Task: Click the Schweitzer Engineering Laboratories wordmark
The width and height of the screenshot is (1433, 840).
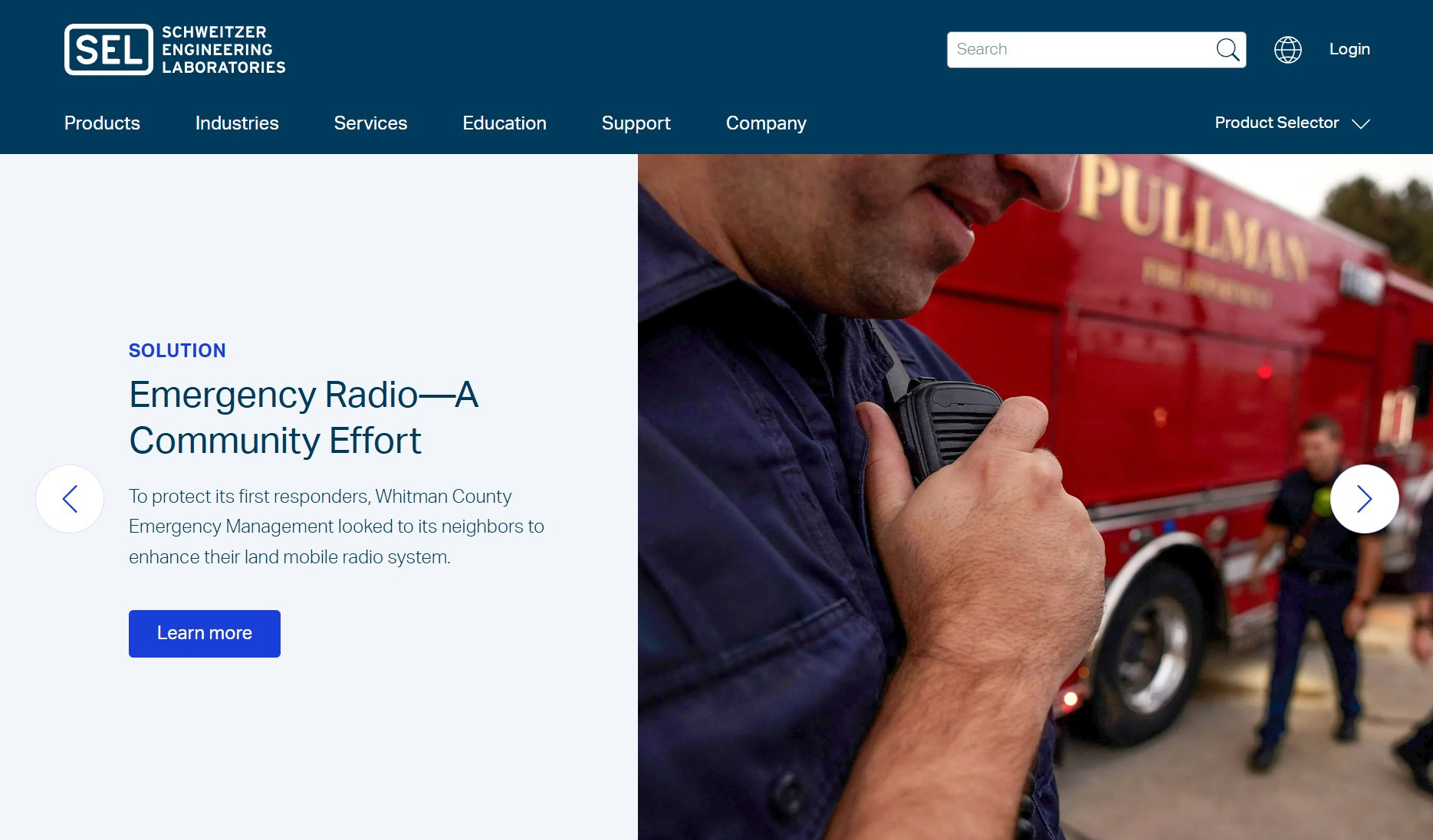Action: 223,50
